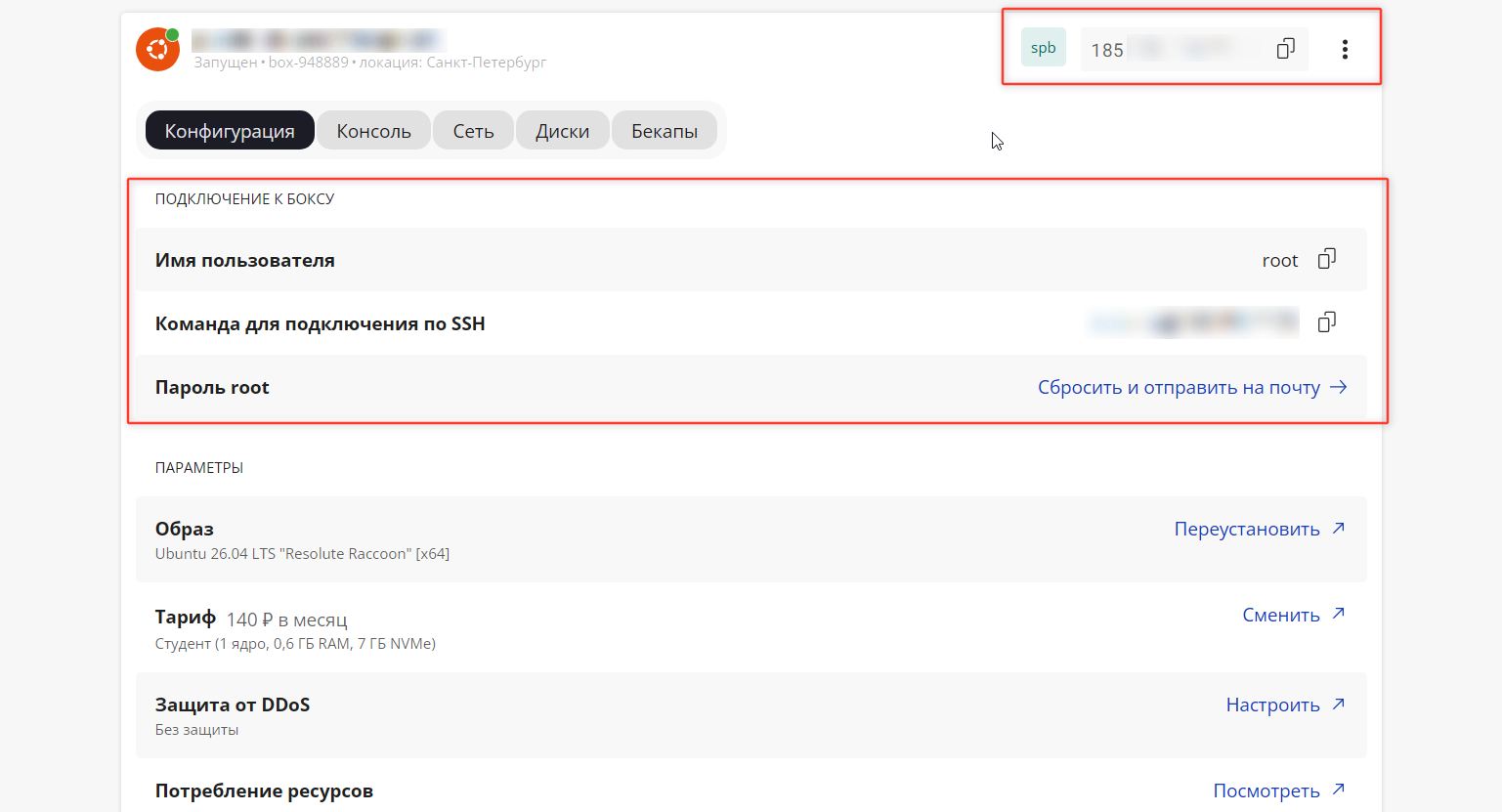Click the Студент tariff specs line
Viewport: 1502px width, 812px height.
coord(295,644)
